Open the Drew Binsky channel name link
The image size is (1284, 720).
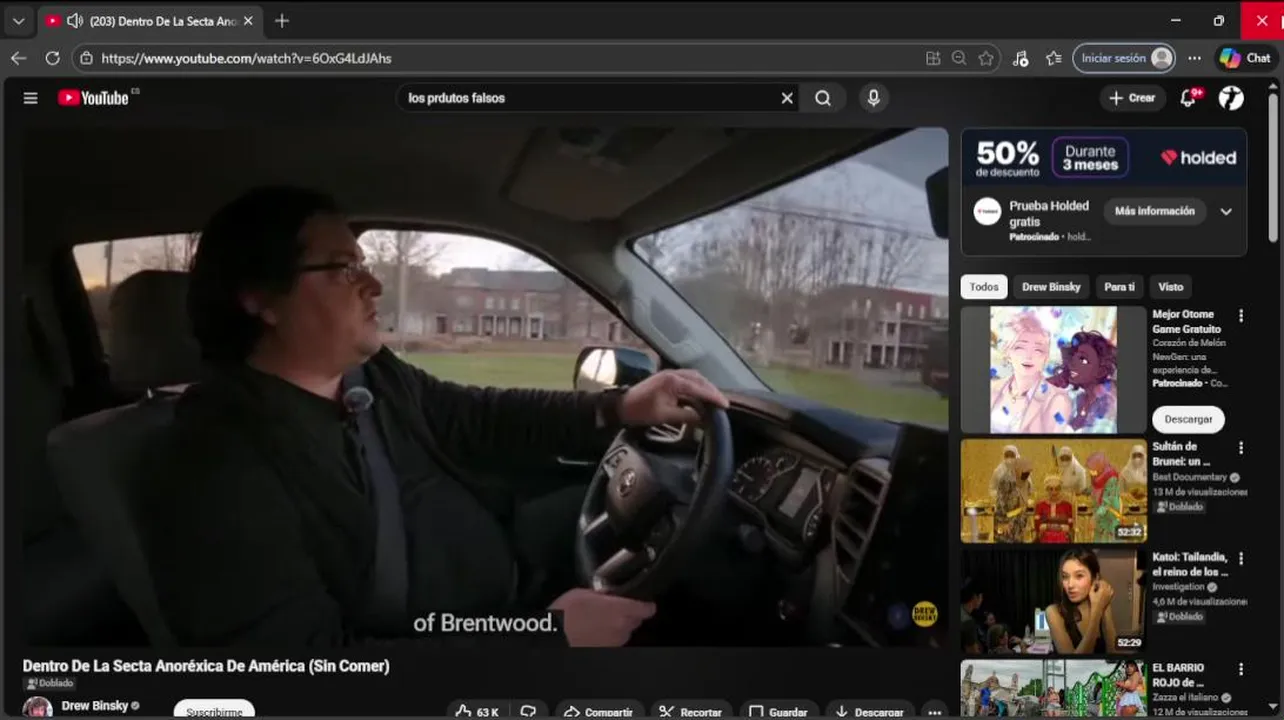tap(94, 705)
